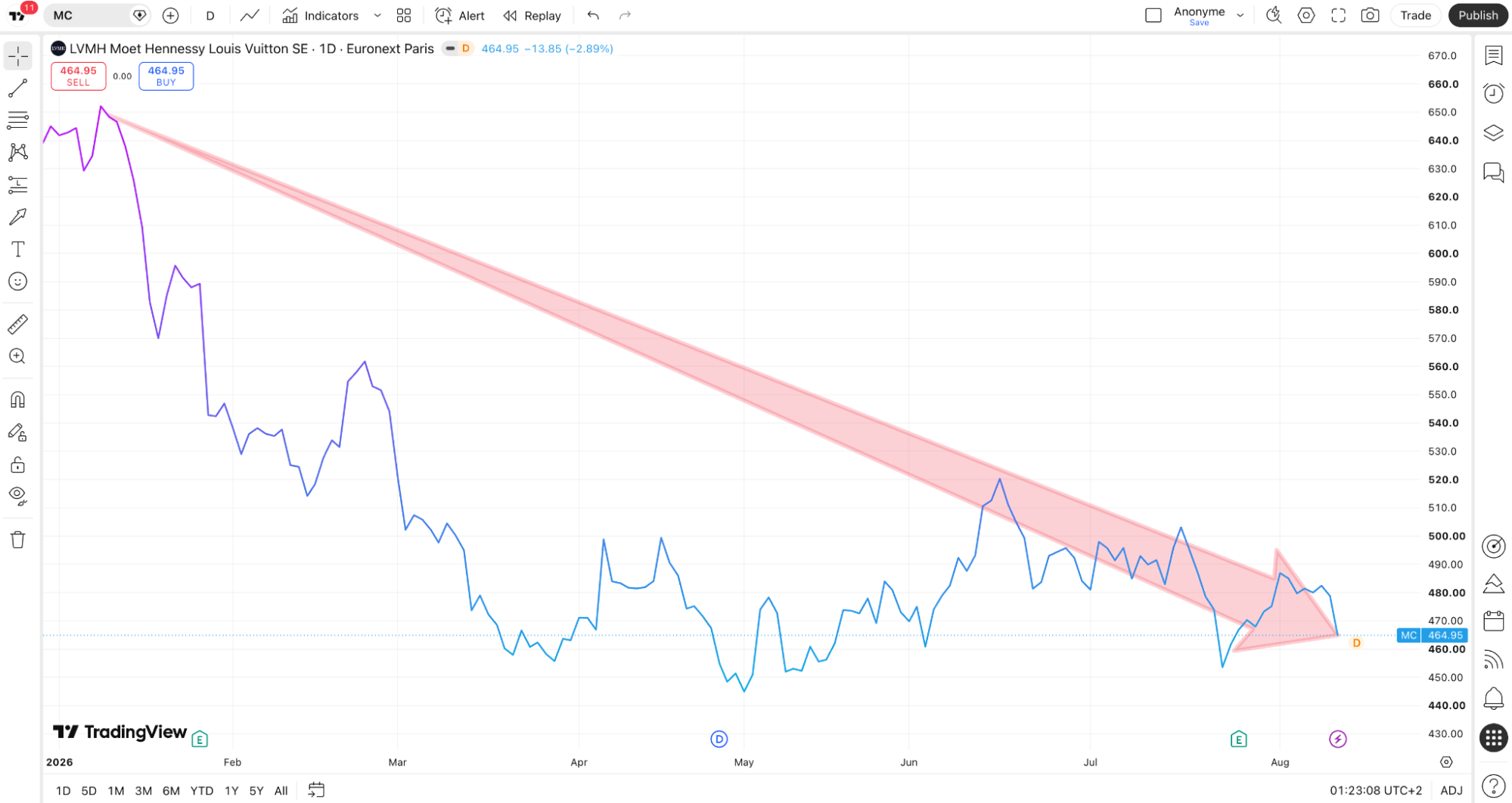This screenshot has height=803, width=1512.
Task: Redo the chart action
Action: (625, 15)
